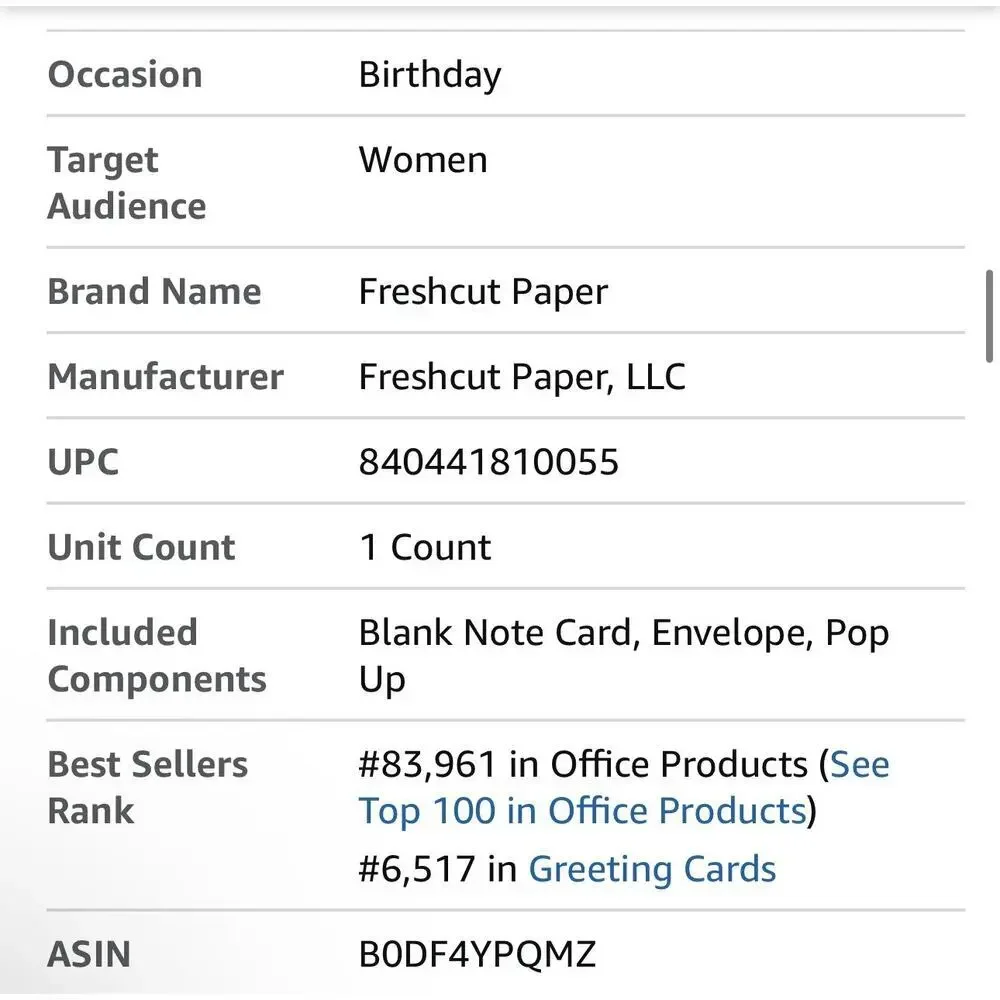
Task: Click the Unit Count label
Action: pos(142,547)
